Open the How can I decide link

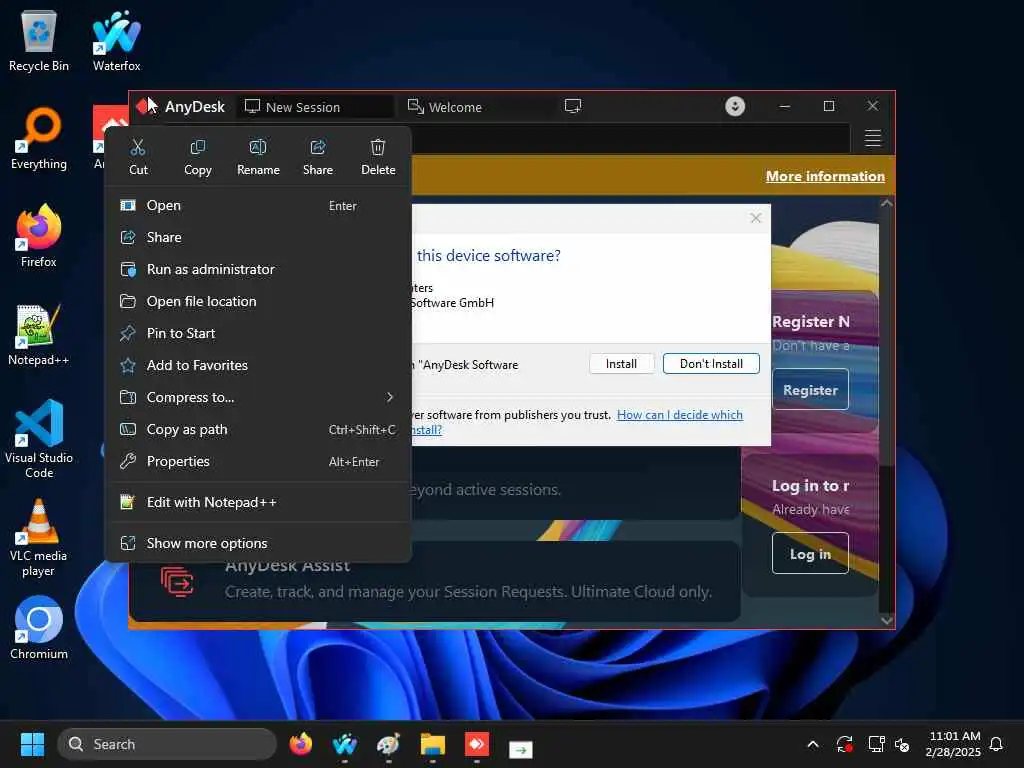click(680, 415)
